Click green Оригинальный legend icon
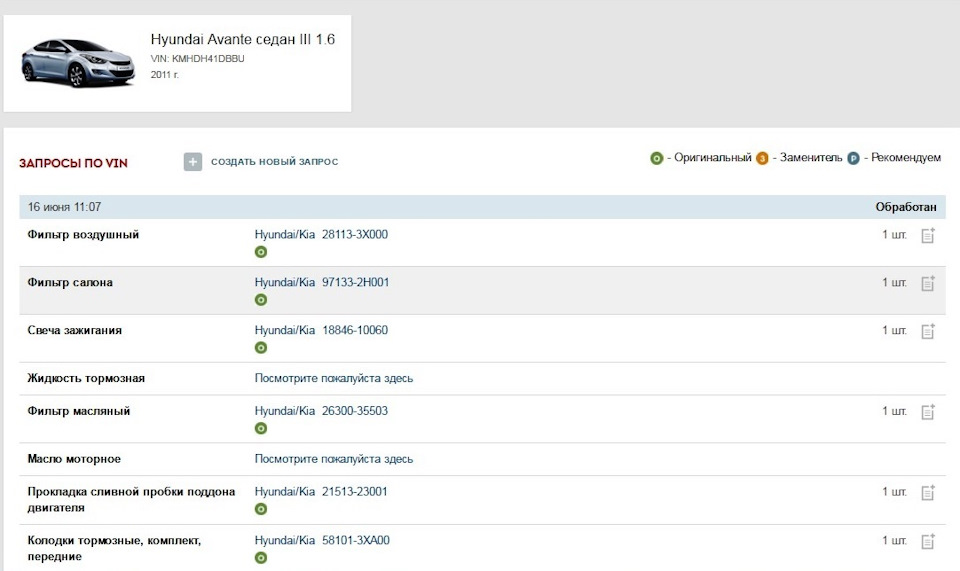This screenshot has width=960, height=571. 656,159
